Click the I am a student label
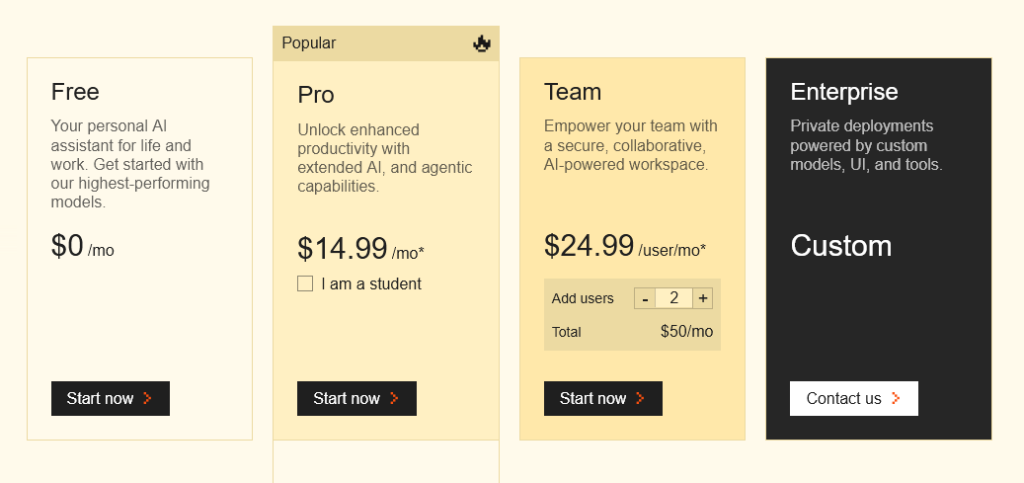1024x483 pixels. (372, 284)
